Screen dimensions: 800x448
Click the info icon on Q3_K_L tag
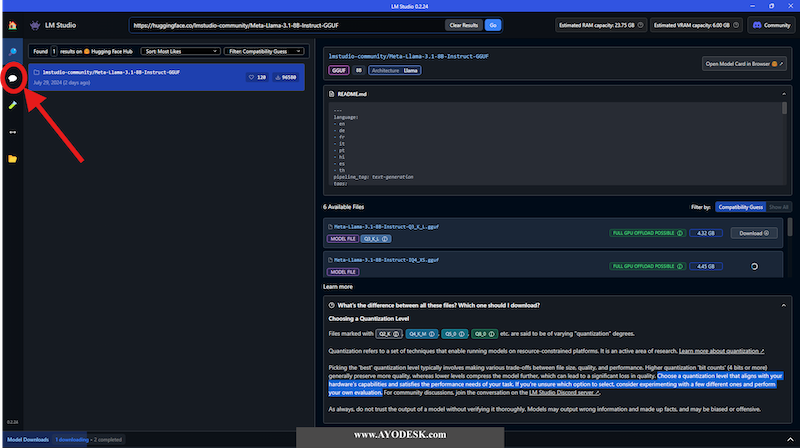[x=385, y=239]
